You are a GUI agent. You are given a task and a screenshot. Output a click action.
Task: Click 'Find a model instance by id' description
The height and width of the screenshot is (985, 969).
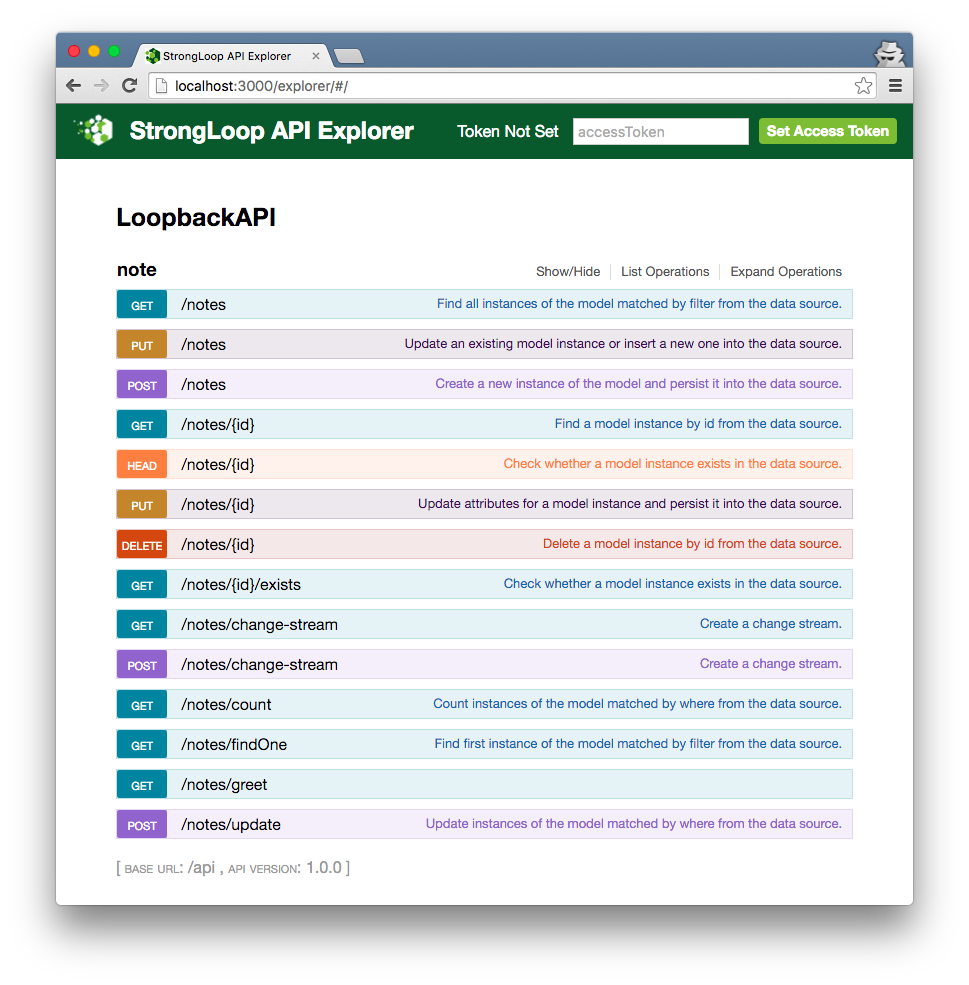point(698,423)
